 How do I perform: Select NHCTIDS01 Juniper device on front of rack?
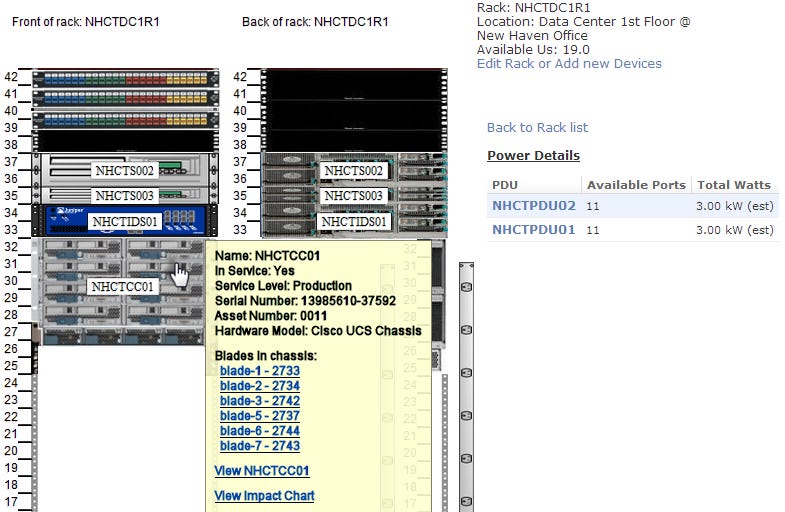point(125,221)
